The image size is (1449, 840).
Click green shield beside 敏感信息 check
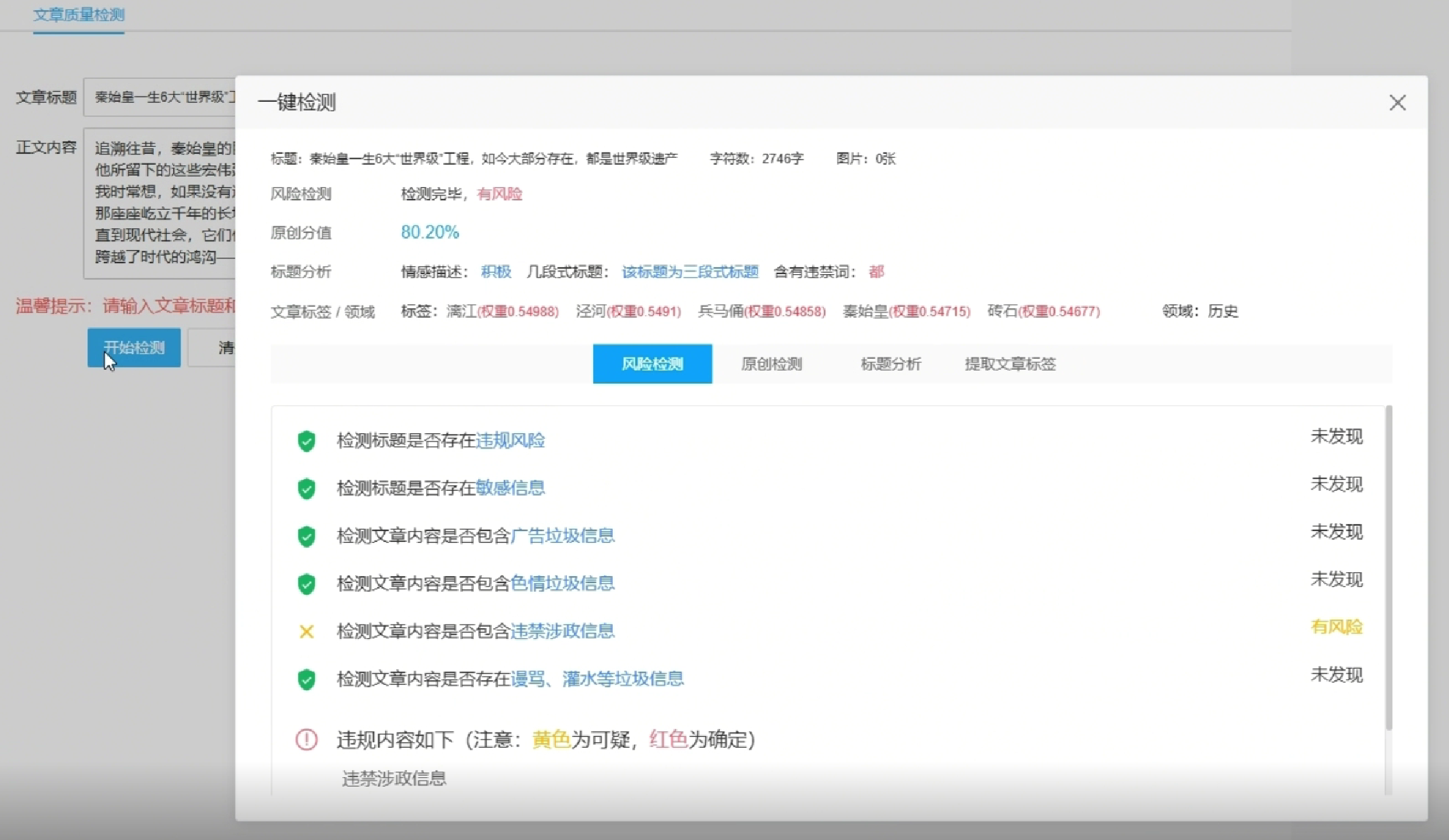[306, 488]
